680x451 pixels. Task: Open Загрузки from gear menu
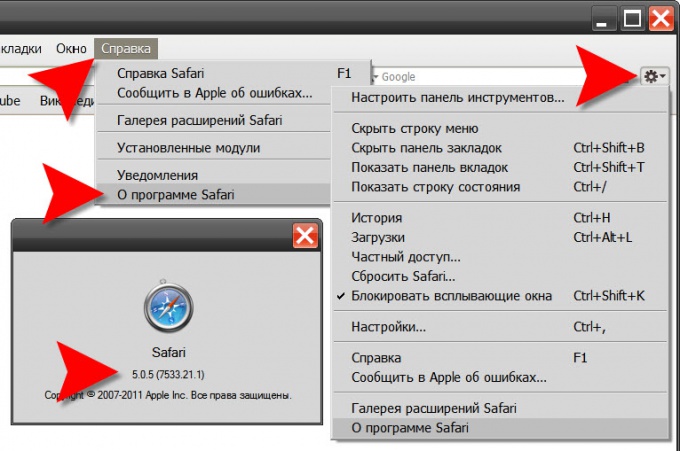[500, 237]
